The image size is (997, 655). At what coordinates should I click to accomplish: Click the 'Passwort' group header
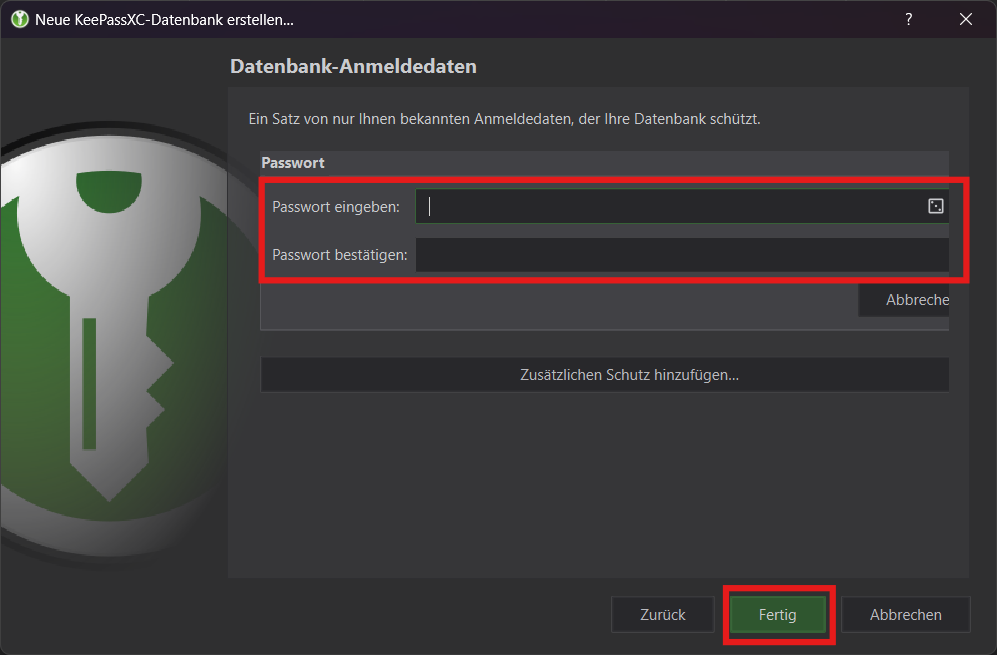293,162
